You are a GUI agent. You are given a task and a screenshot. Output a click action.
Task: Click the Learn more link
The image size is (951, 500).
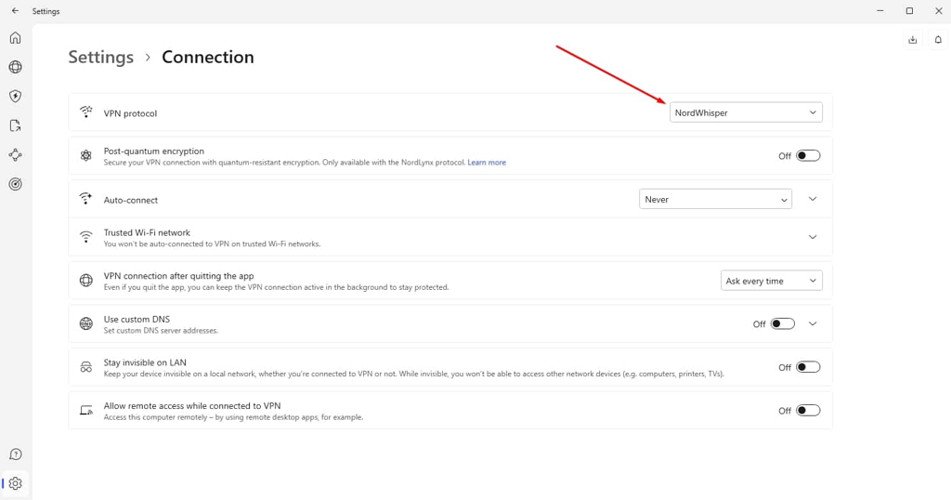point(486,162)
